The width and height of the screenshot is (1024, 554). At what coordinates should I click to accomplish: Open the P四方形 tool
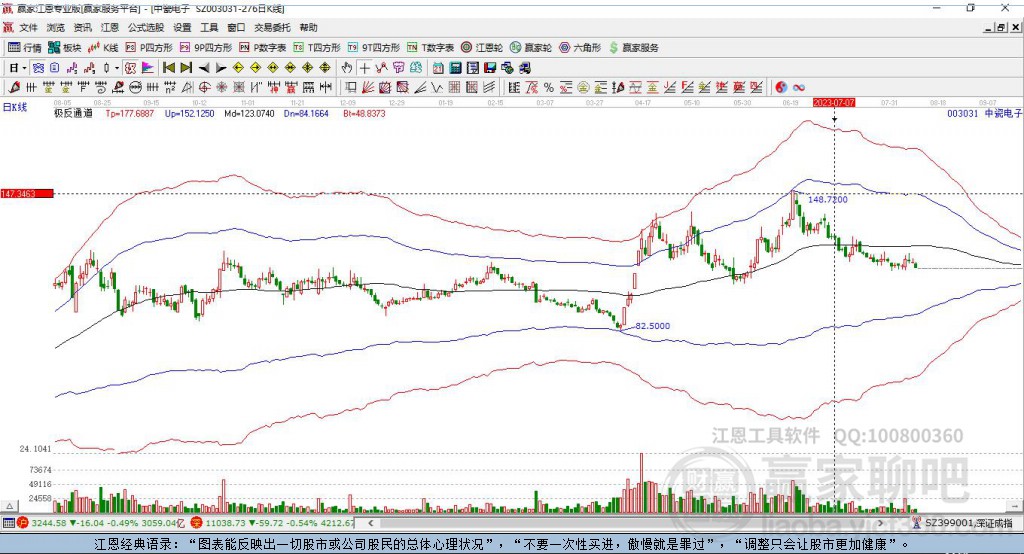click(x=149, y=48)
